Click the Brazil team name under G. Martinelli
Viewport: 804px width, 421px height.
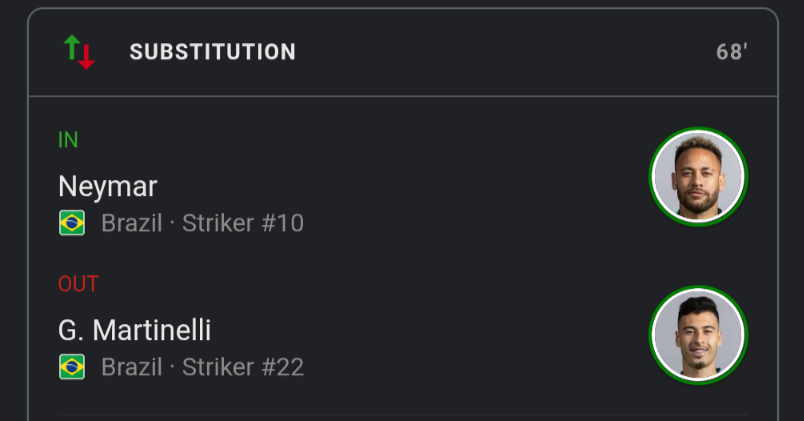click(x=132, y=367)
